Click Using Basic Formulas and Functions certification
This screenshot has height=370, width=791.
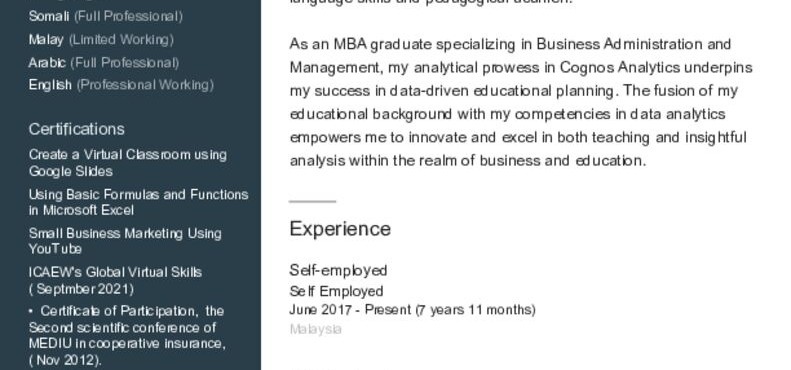coord(139,202)
